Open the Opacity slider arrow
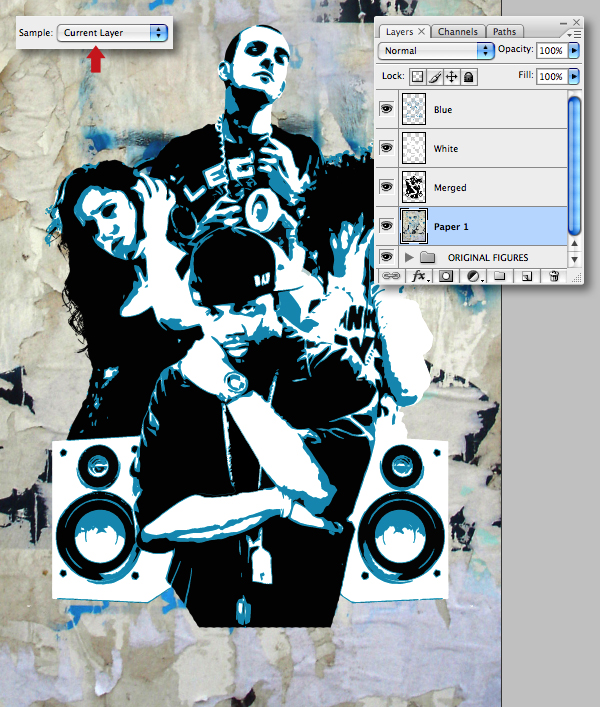Screen dimensions: 600x707 point(574,50)
